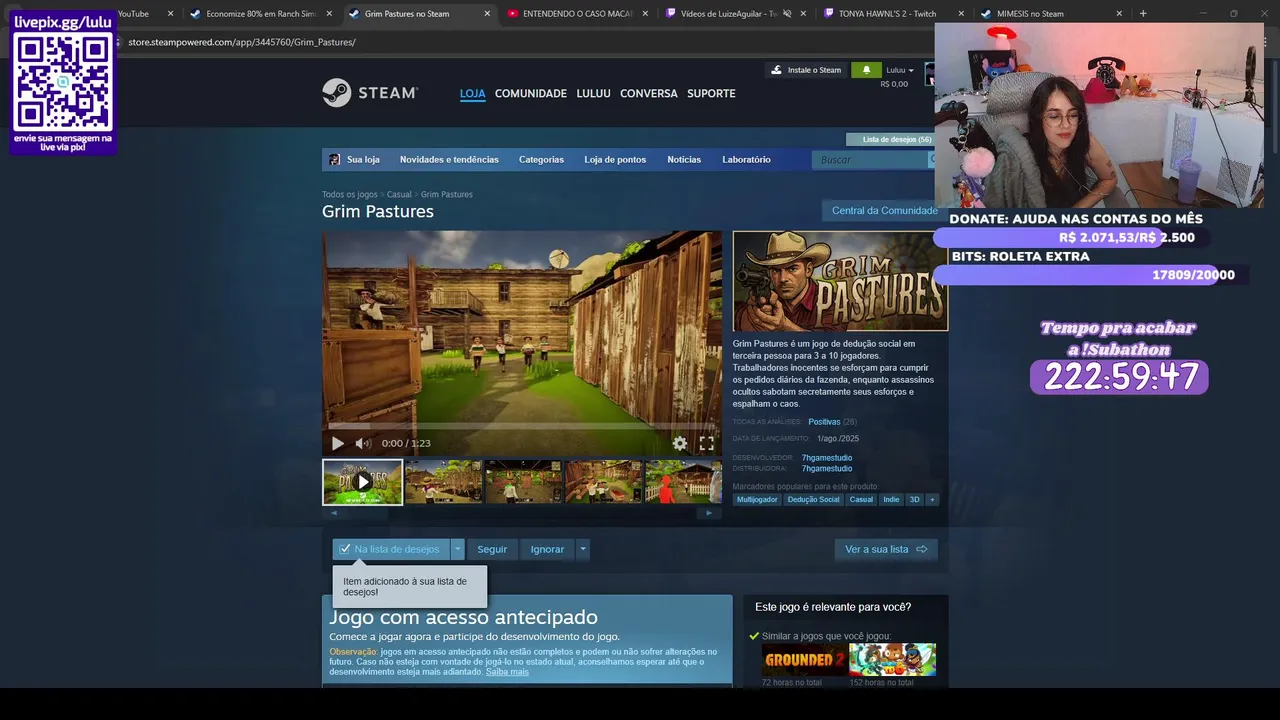Open Novidades e tendências menu

(x=449, y=159)
